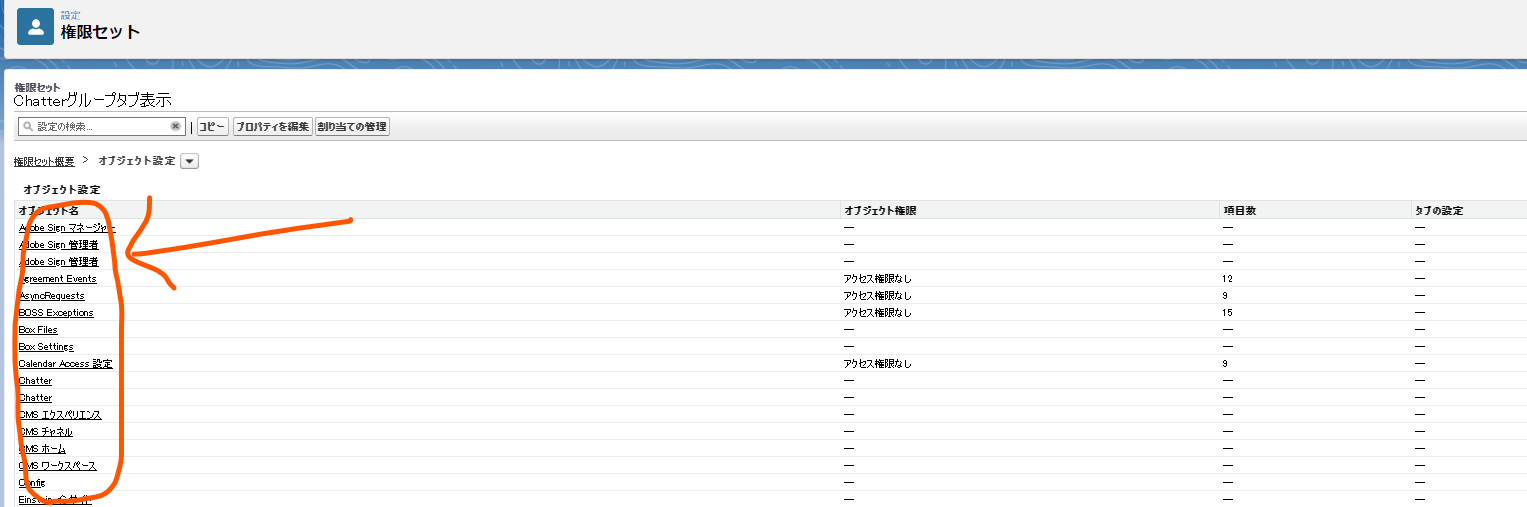Click into the 設定の検索 search field
This screenshot has height=507, width=1527.
(100, 127)
